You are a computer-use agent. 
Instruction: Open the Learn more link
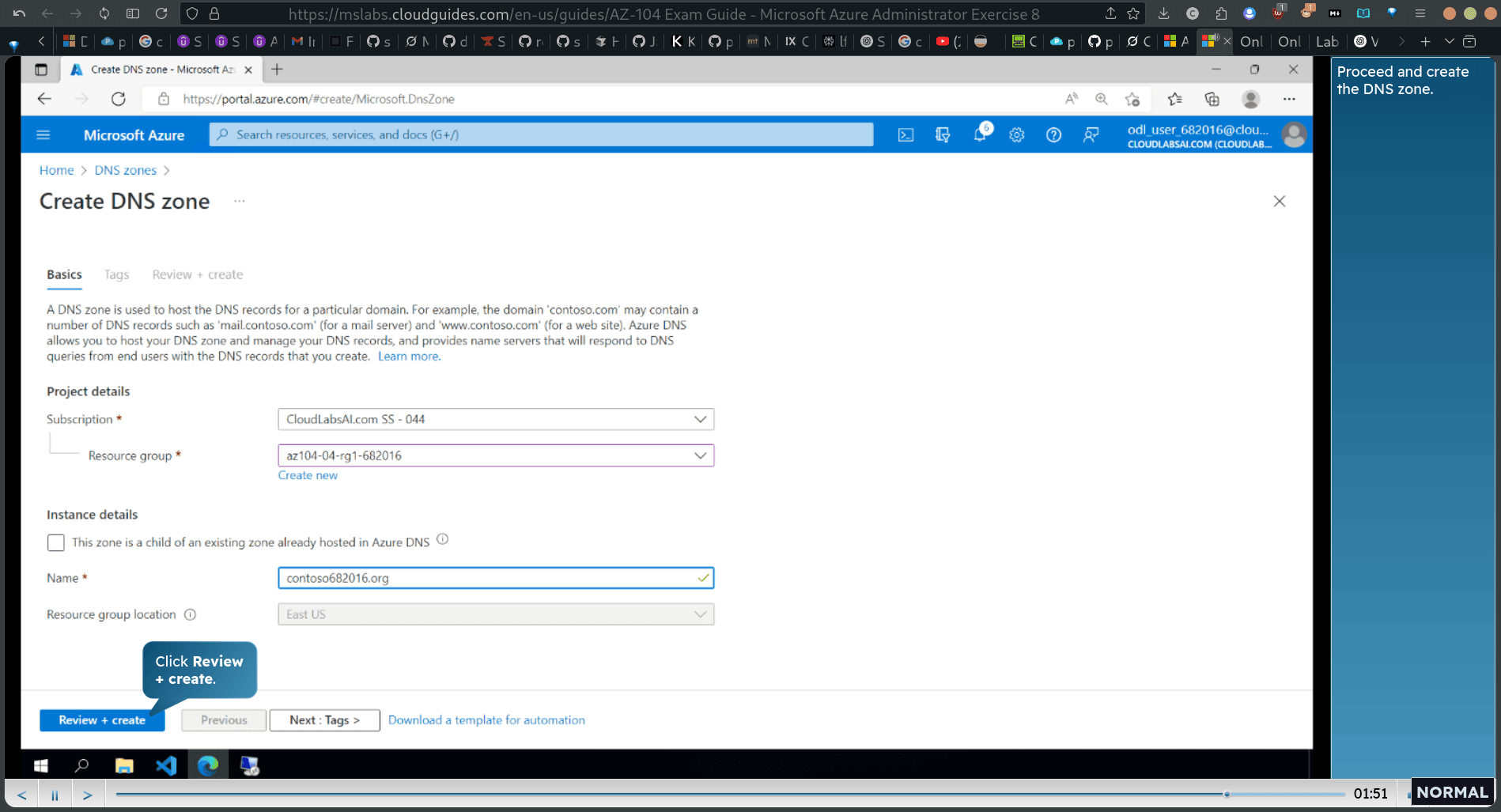408,357
